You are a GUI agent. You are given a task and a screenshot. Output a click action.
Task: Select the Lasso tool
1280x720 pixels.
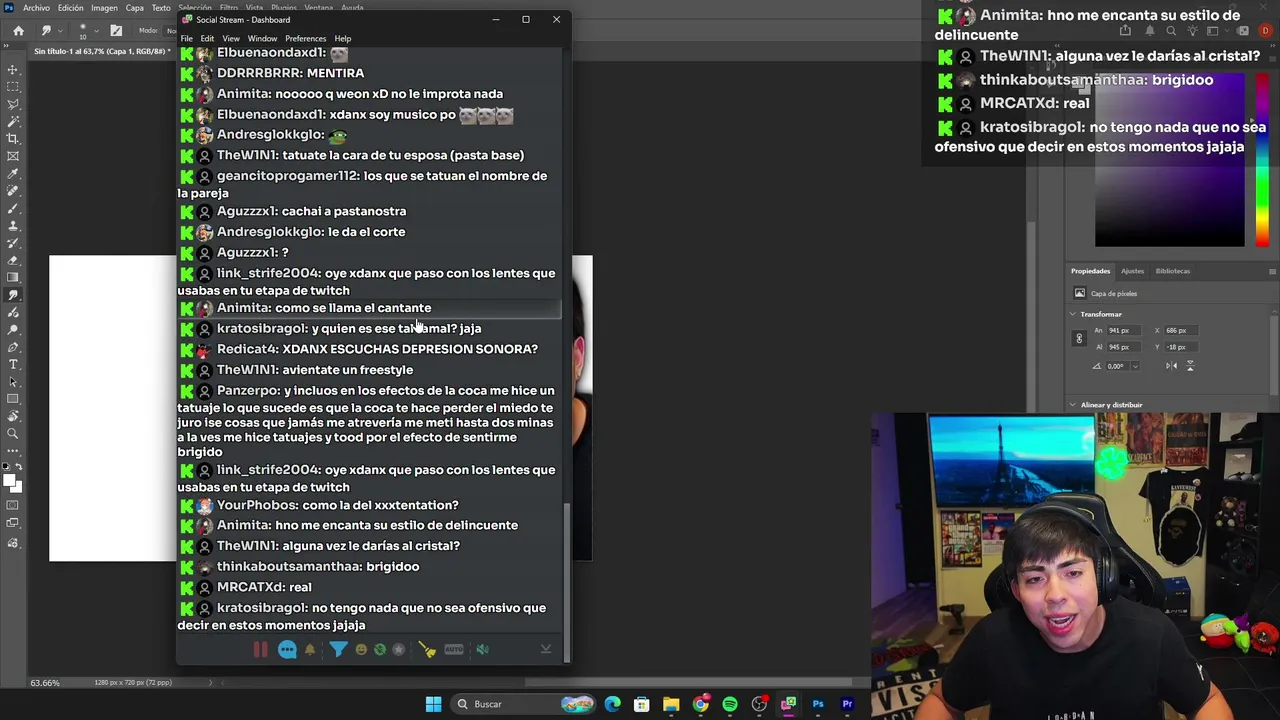(13, 104)
